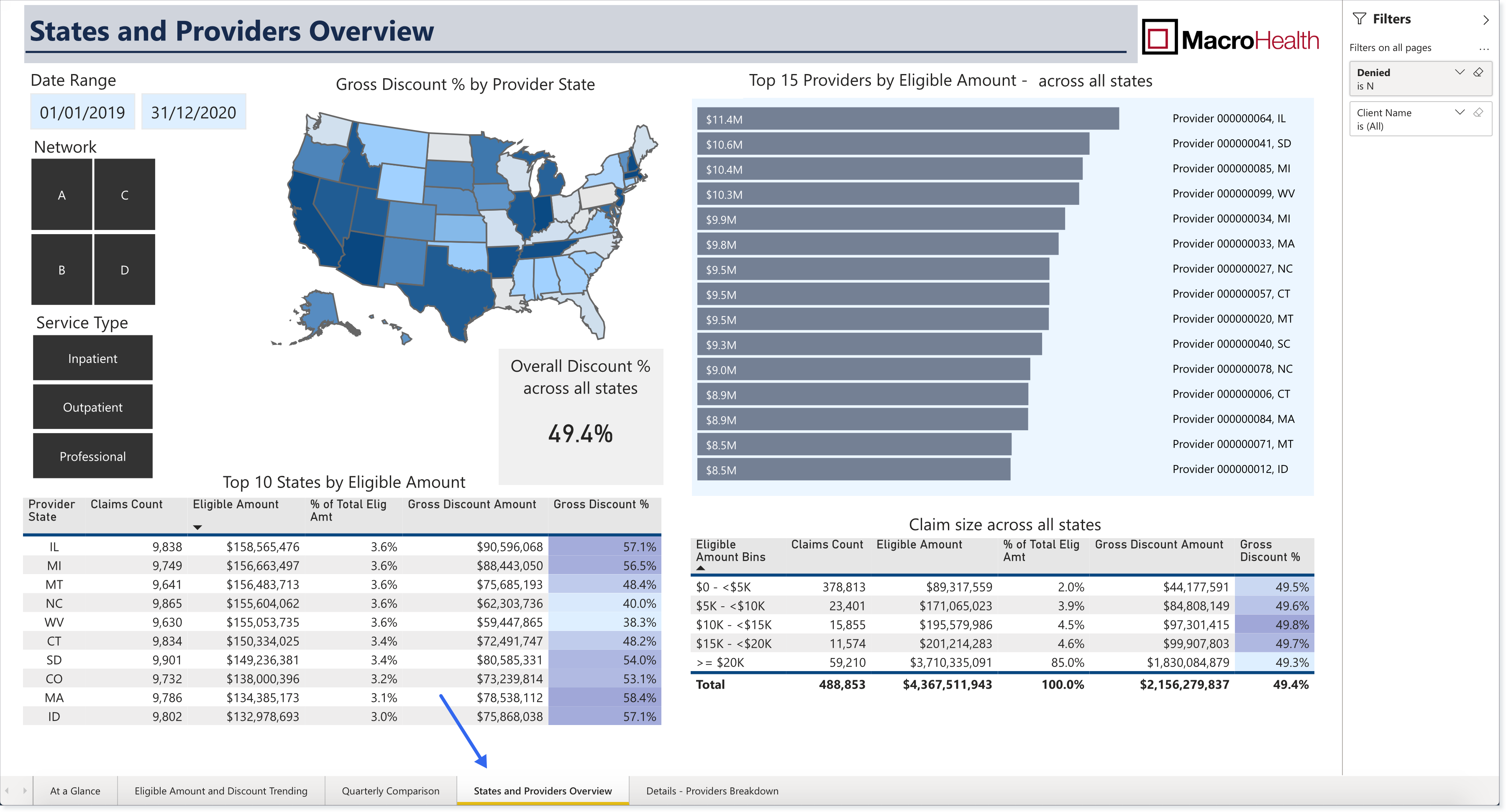
Task: Sort by Eligible Amount column header
Action: [236, 504]
